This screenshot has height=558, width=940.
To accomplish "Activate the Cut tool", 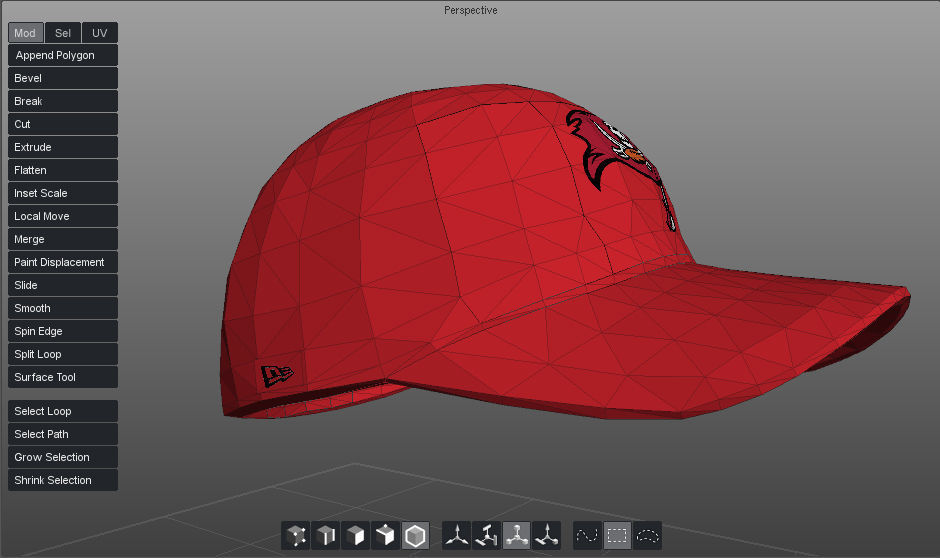I will click(63, 124).
